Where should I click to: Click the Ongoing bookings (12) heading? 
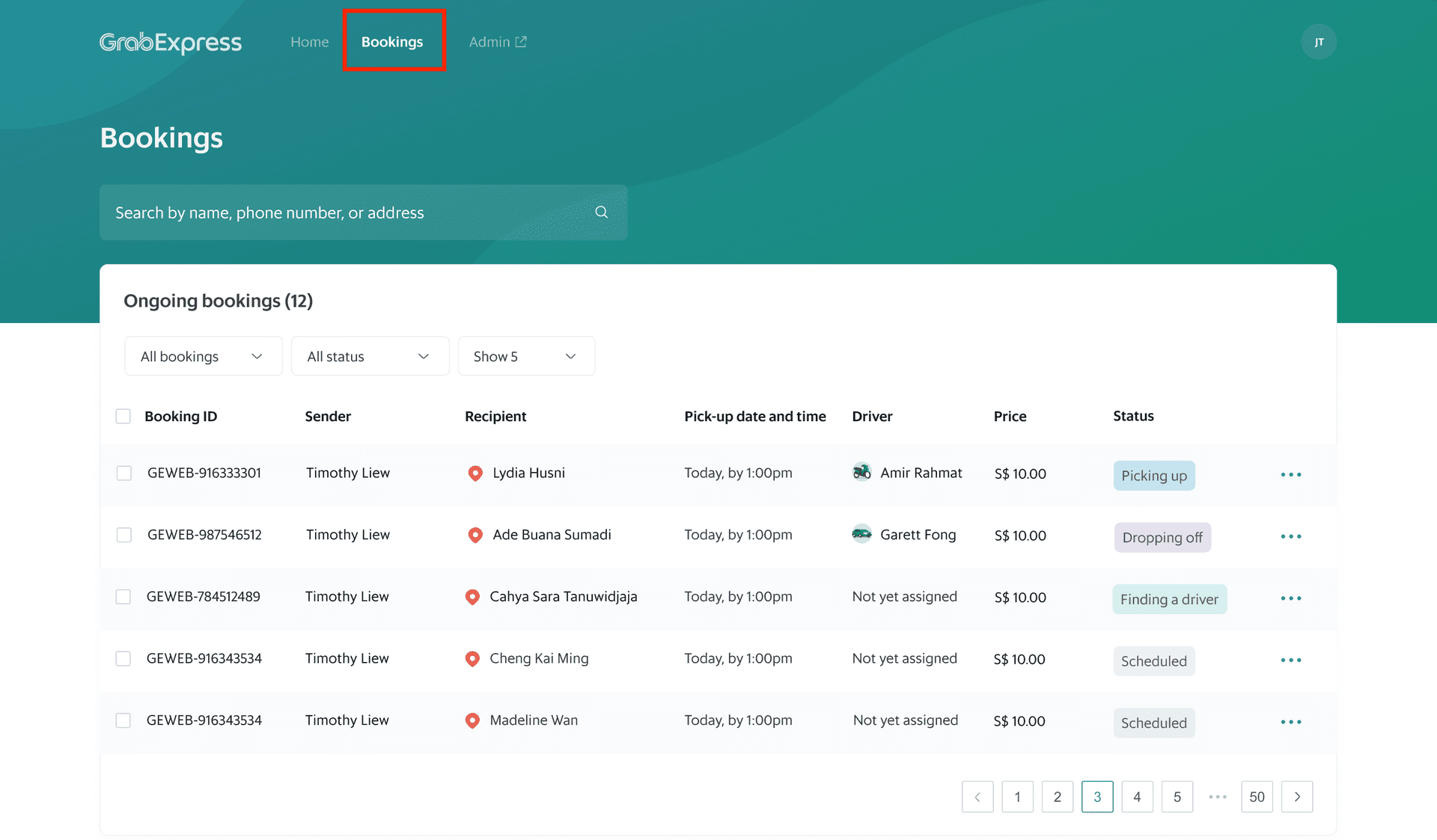(218, 301)
